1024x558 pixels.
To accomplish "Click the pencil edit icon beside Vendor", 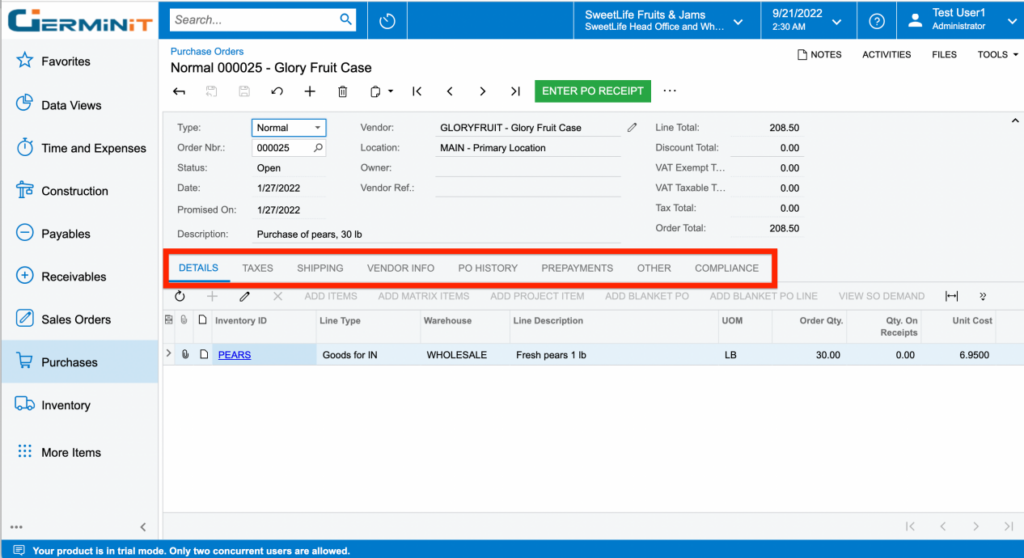I will (x=632, y=128).
